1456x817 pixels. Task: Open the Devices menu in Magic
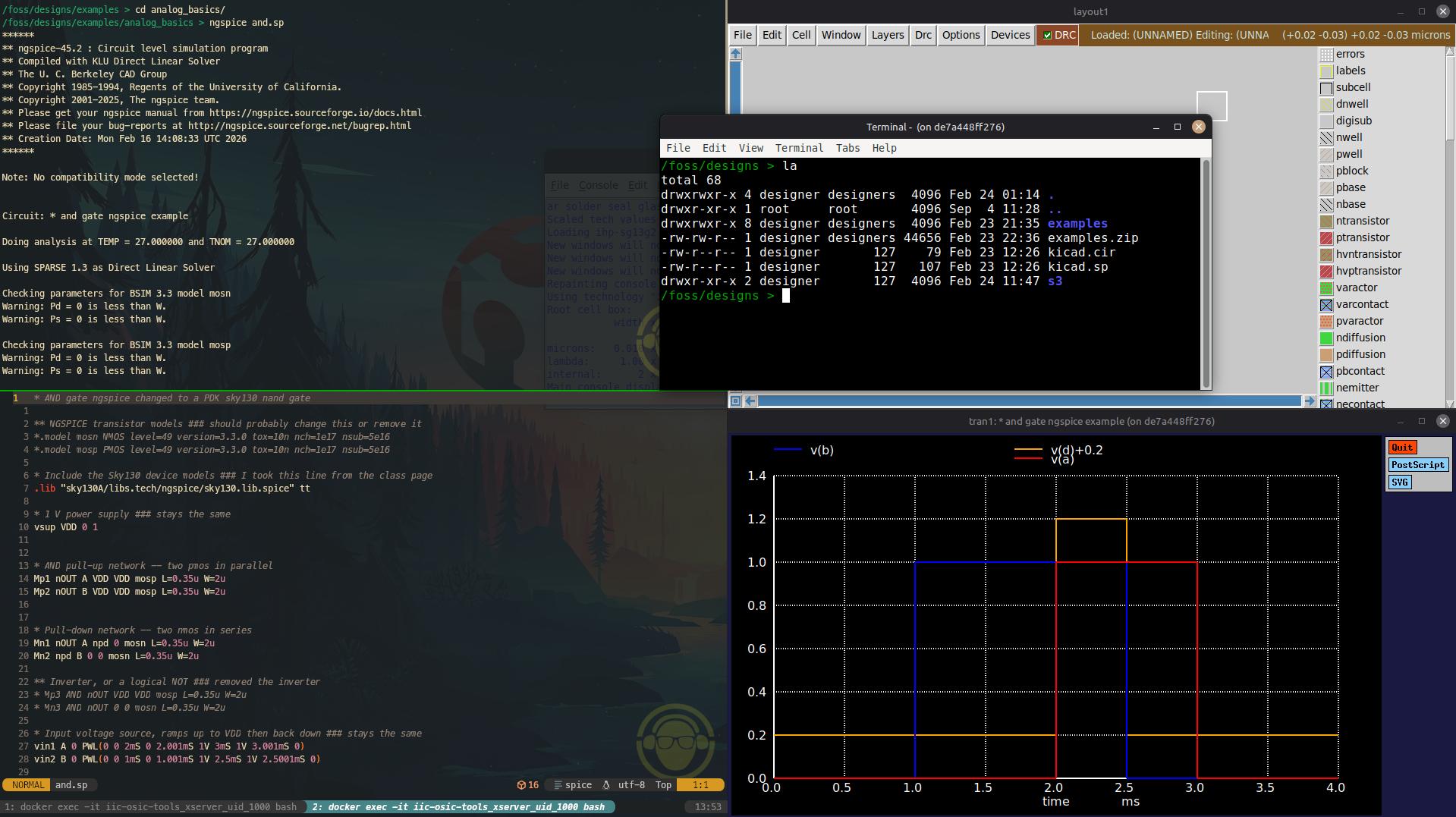coord(1010,35)
